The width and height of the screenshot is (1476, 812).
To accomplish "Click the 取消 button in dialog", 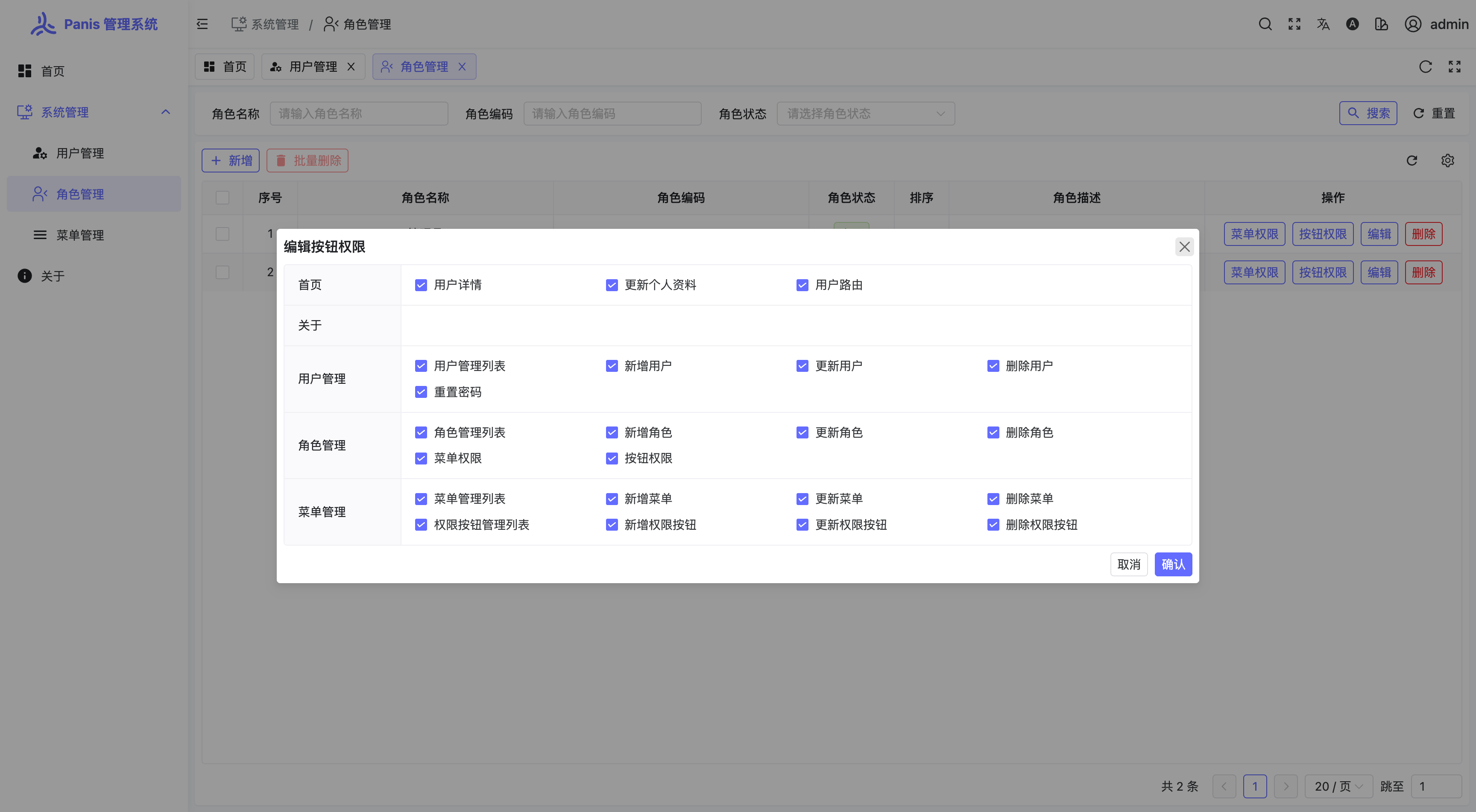I will 1128,565.
